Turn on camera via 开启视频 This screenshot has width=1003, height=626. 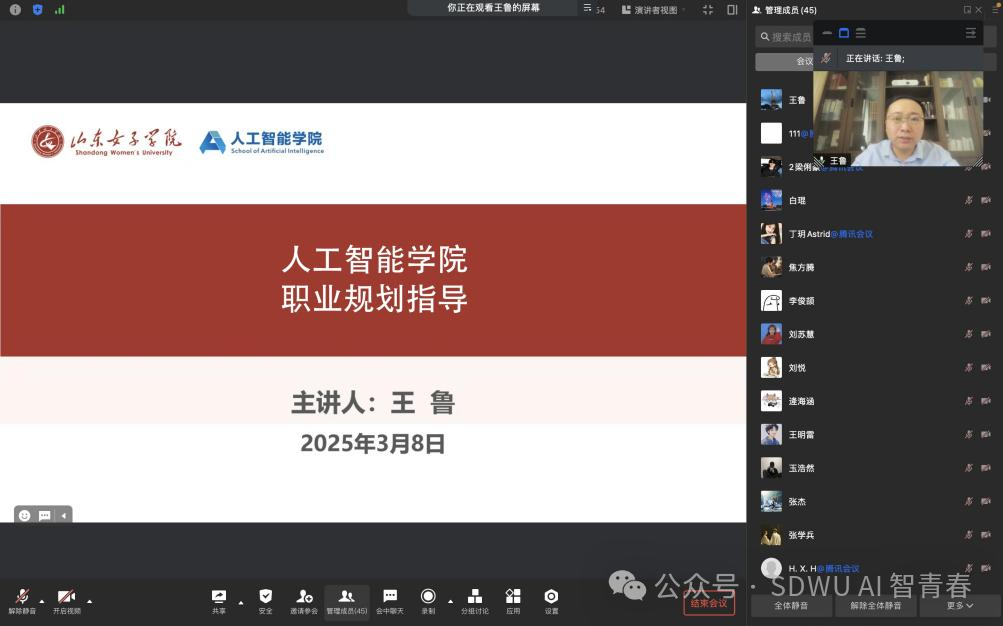66,597
